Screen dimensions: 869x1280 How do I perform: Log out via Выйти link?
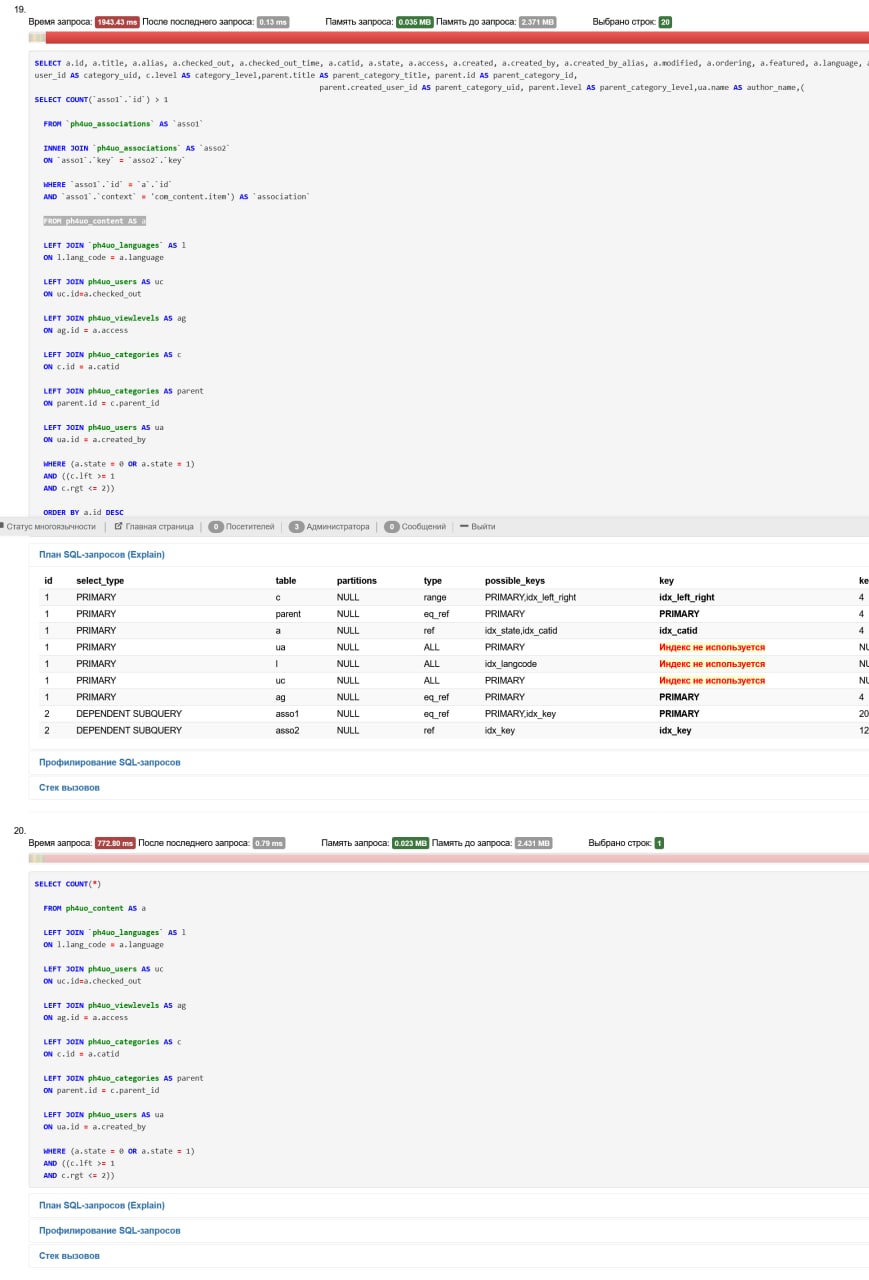coord(483,526)
